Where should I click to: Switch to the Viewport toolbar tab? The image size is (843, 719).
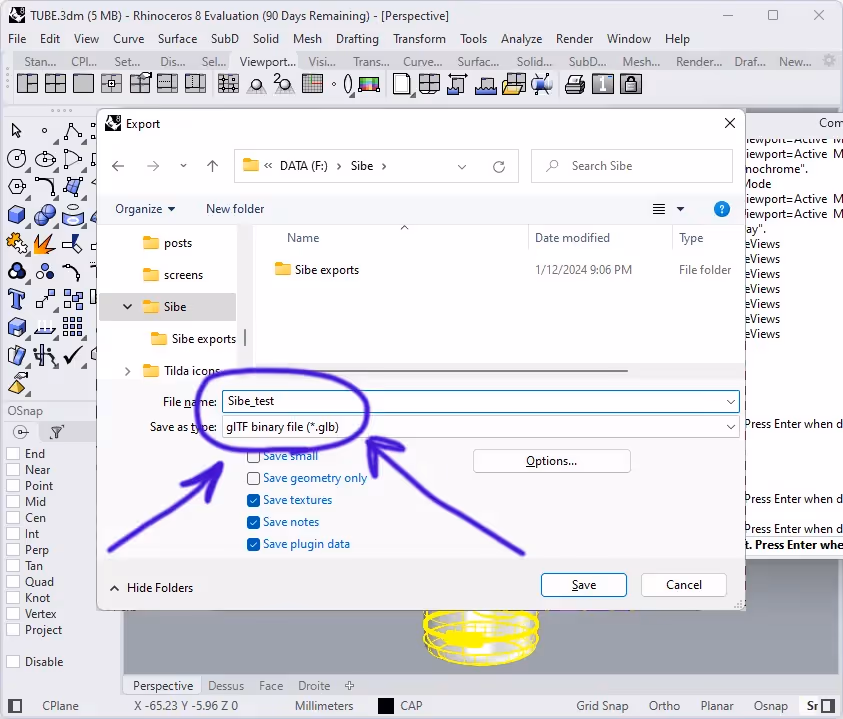(x=267, y=62)
